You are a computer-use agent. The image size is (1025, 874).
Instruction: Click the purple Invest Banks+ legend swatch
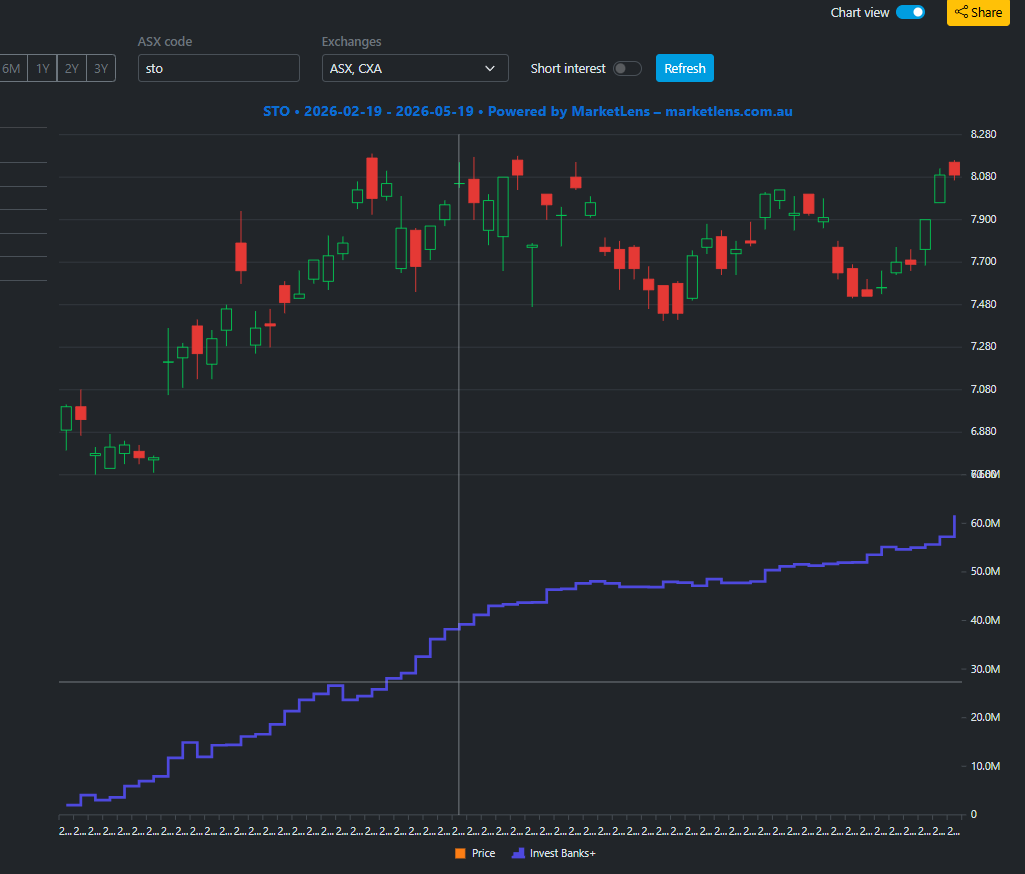pyautogui.click(x=518, y=853)
